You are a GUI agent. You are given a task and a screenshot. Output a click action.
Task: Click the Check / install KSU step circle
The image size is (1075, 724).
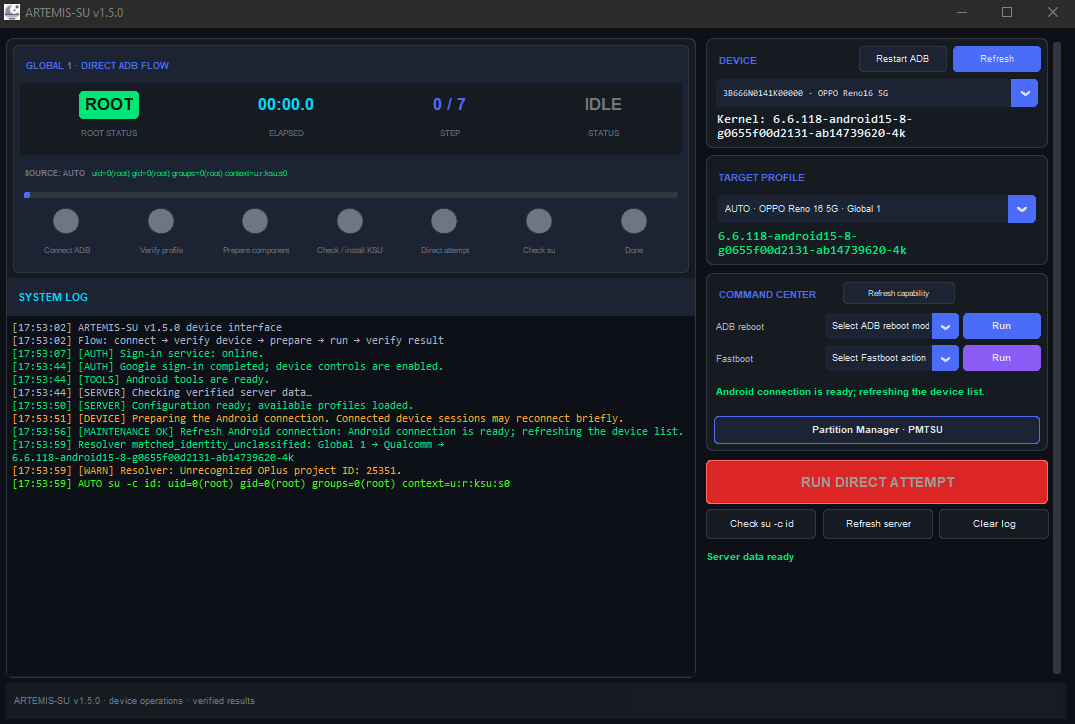tap(350, 221)
